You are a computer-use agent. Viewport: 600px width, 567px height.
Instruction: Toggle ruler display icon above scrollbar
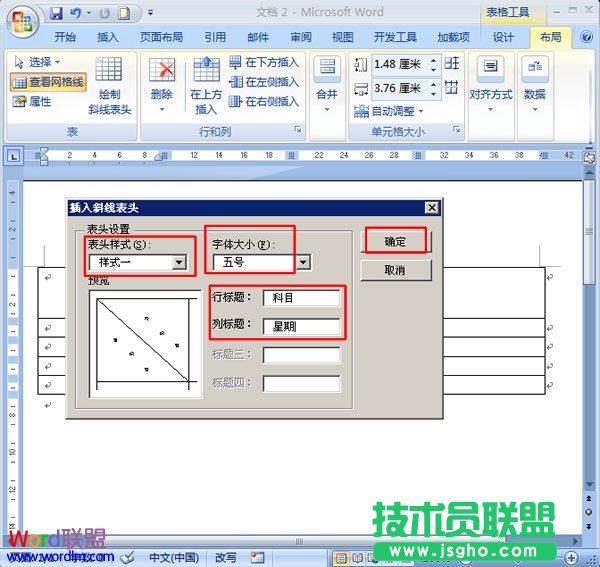pyautogui.click(x=589, y=158)
